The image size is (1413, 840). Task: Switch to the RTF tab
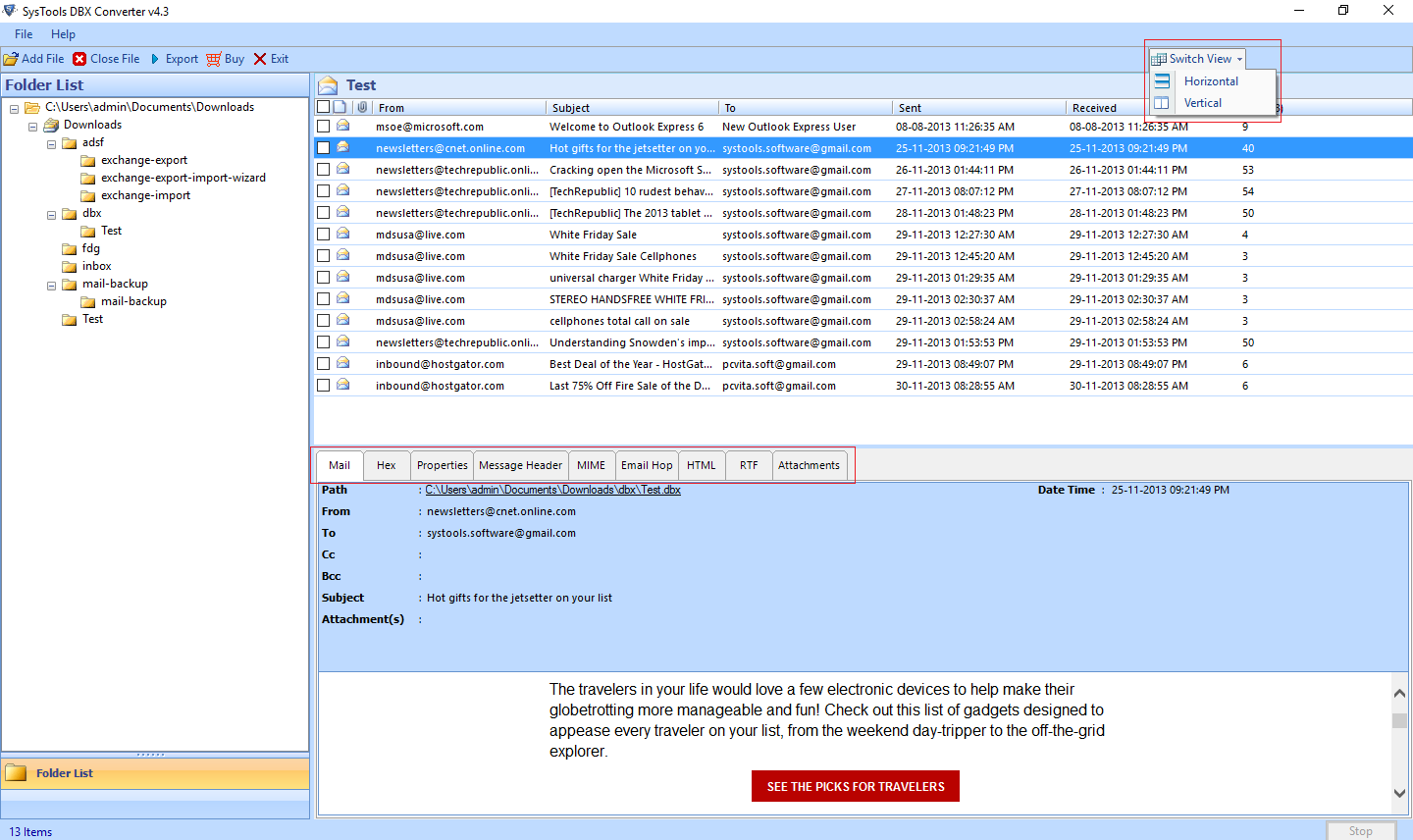click(x=749, y=465)
